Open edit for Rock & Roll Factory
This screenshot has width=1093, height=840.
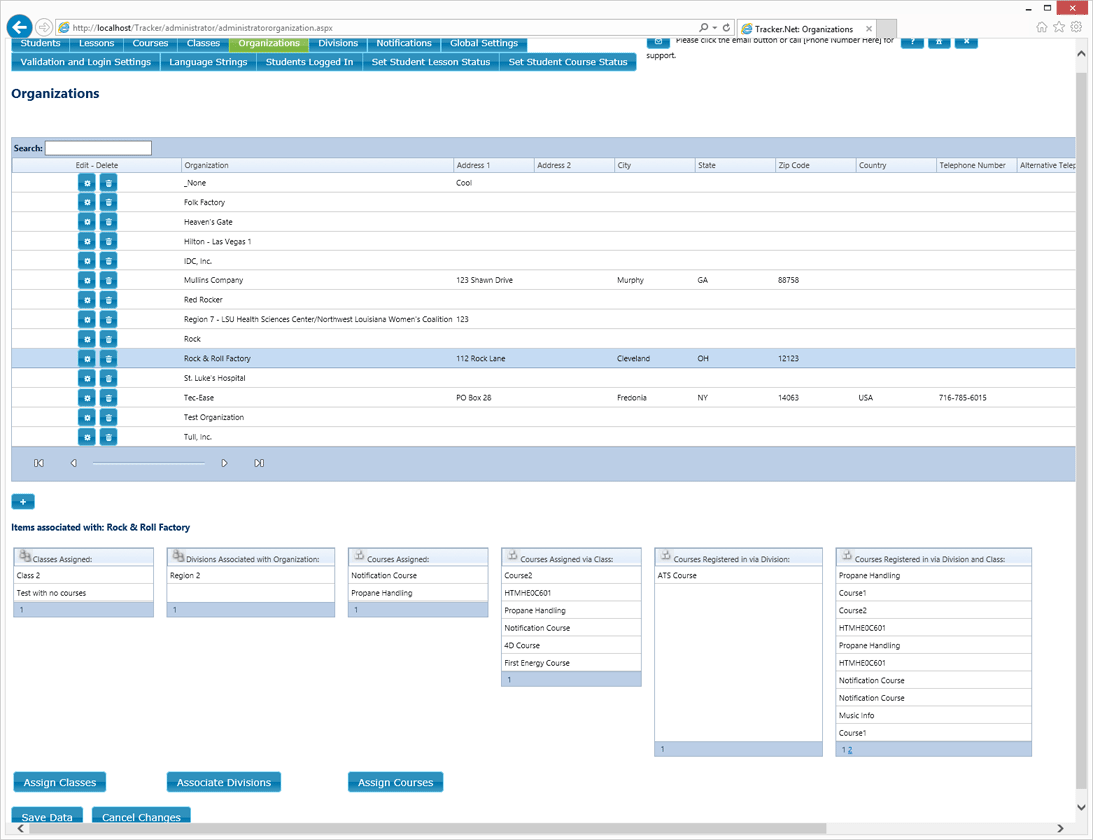(87, 358)
